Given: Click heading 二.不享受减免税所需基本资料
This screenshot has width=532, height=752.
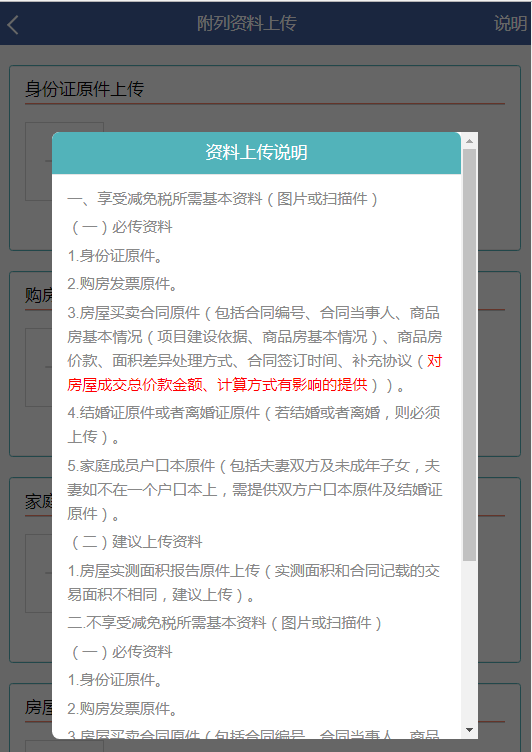Looking at the screenshot, I should 225,623.
